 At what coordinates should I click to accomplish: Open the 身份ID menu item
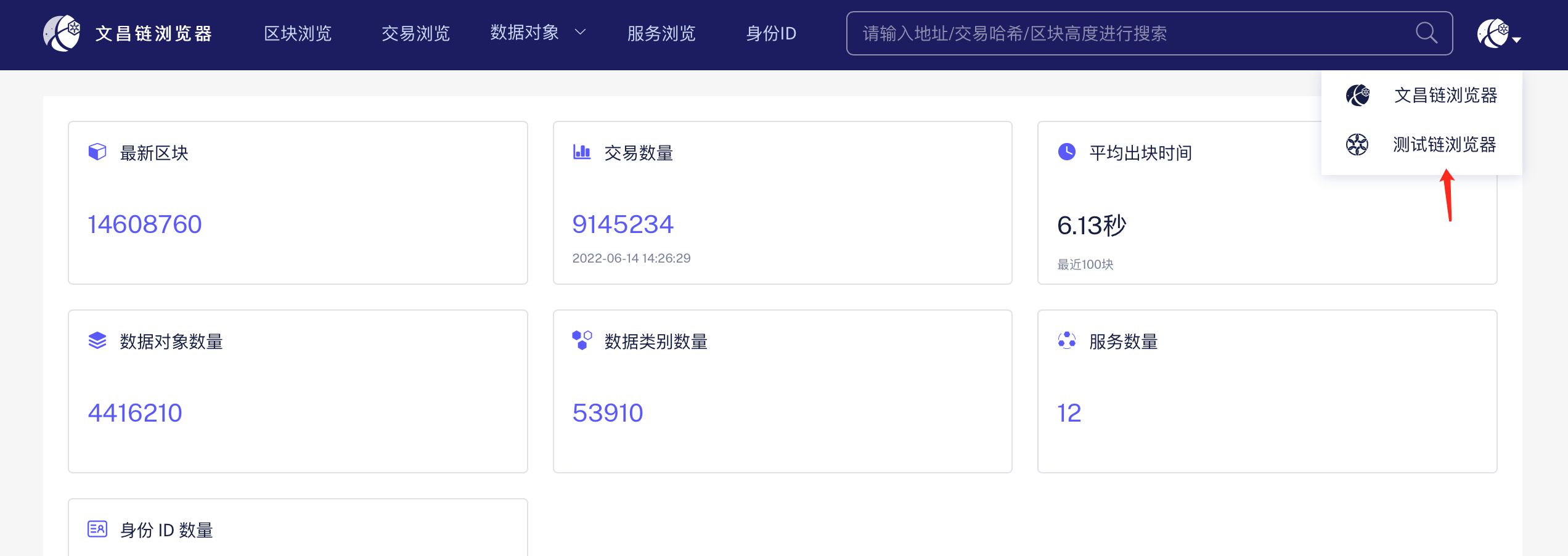771,33
